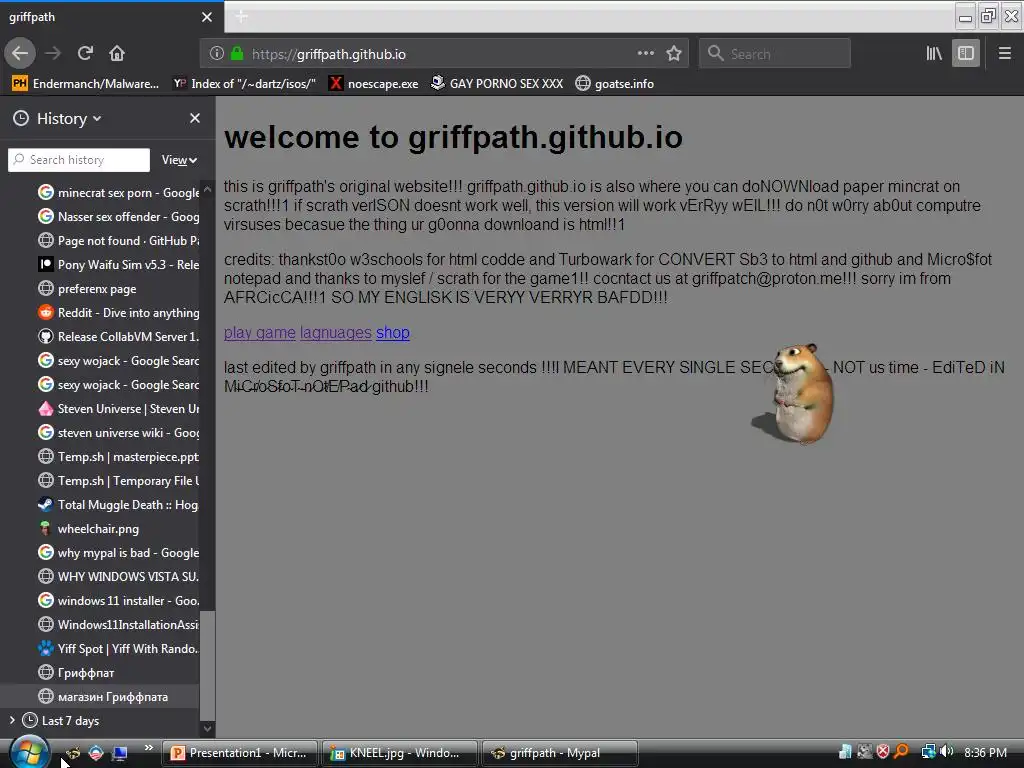
Task: Open the Windows Start orb
Action: (x=29, y=752)
